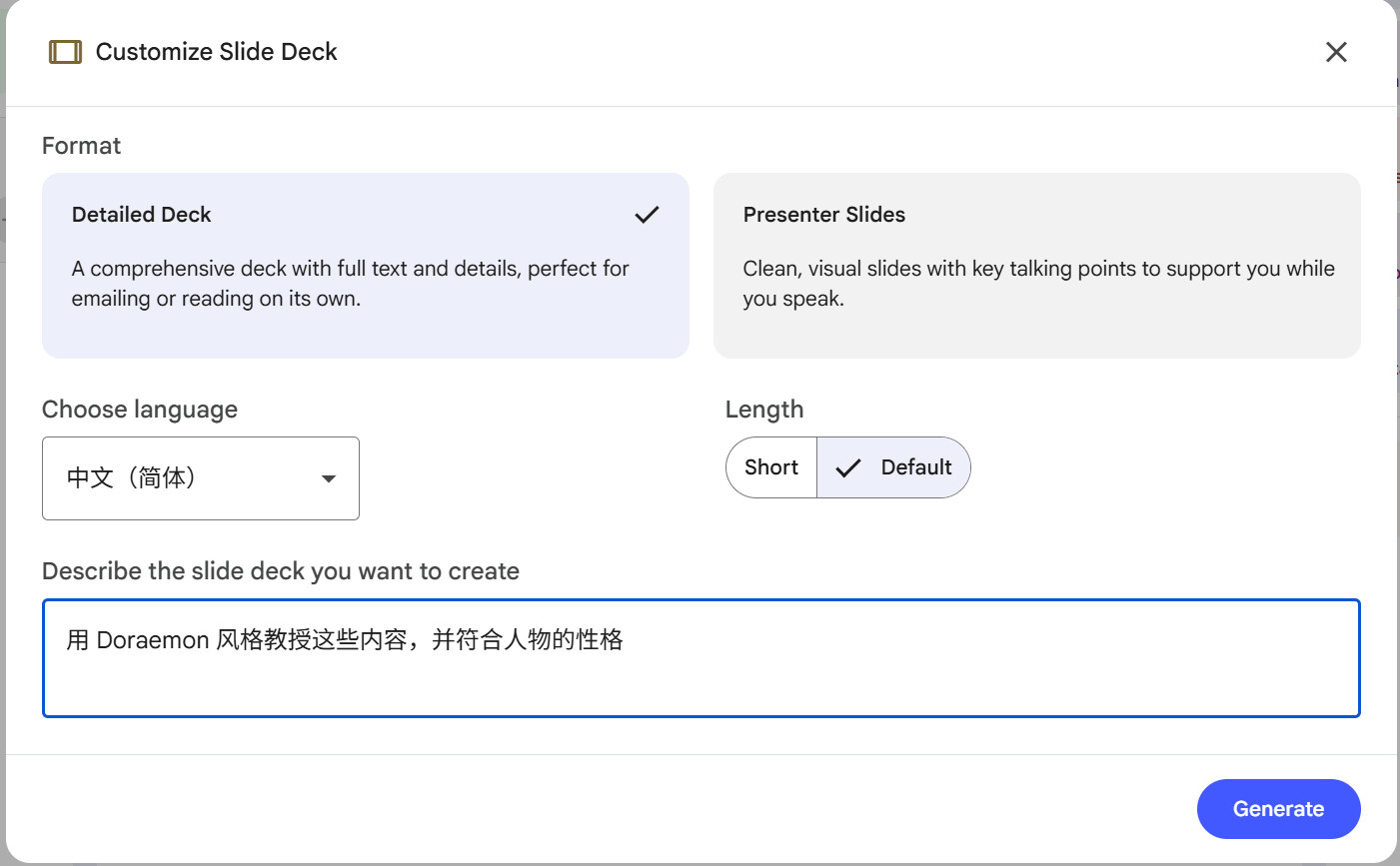1400x866 pixels.
Task: Expand the language dropdown arrow
Action: 328,479
